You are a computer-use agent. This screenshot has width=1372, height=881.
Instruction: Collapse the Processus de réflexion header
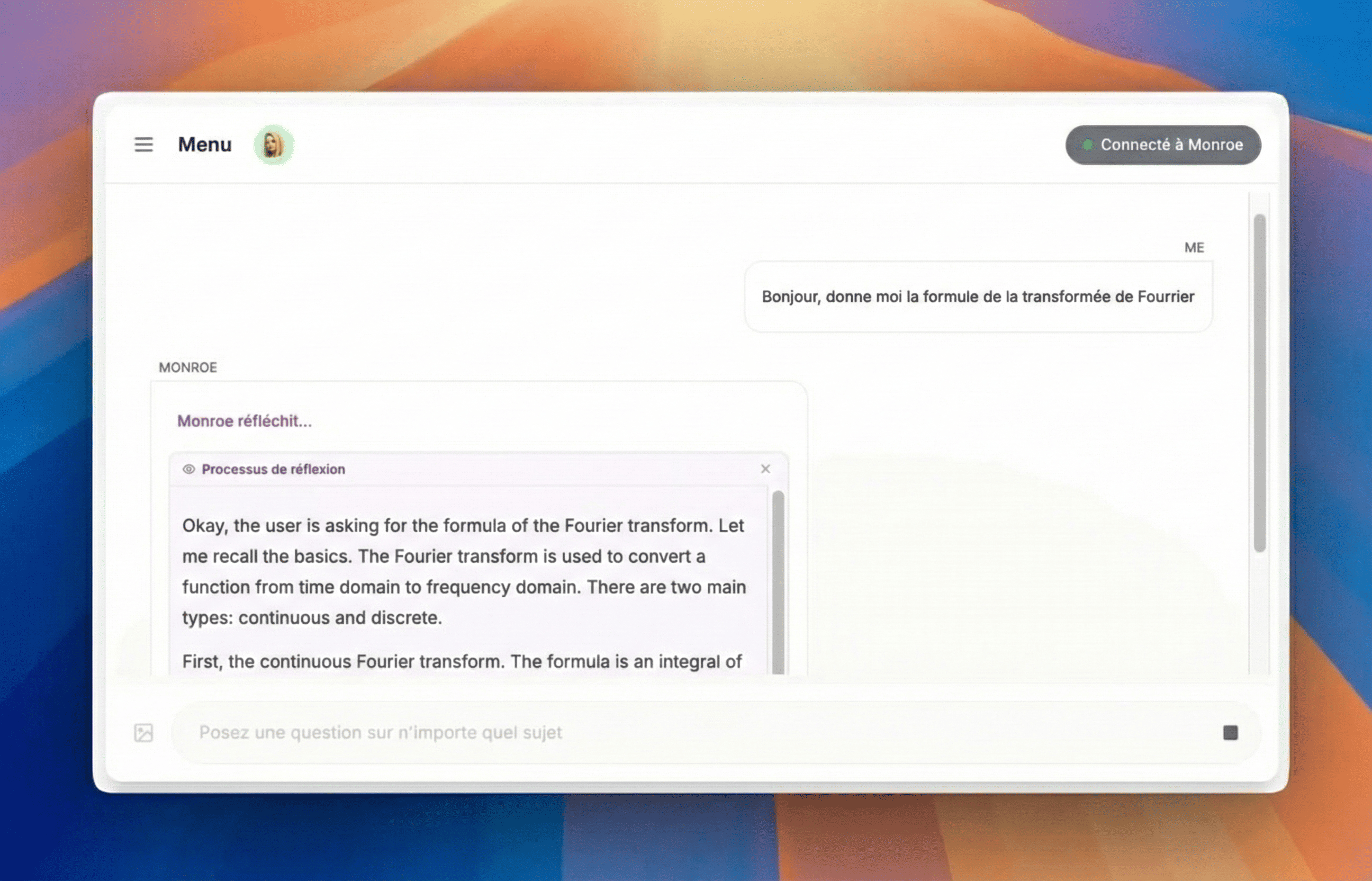[273, 469]
